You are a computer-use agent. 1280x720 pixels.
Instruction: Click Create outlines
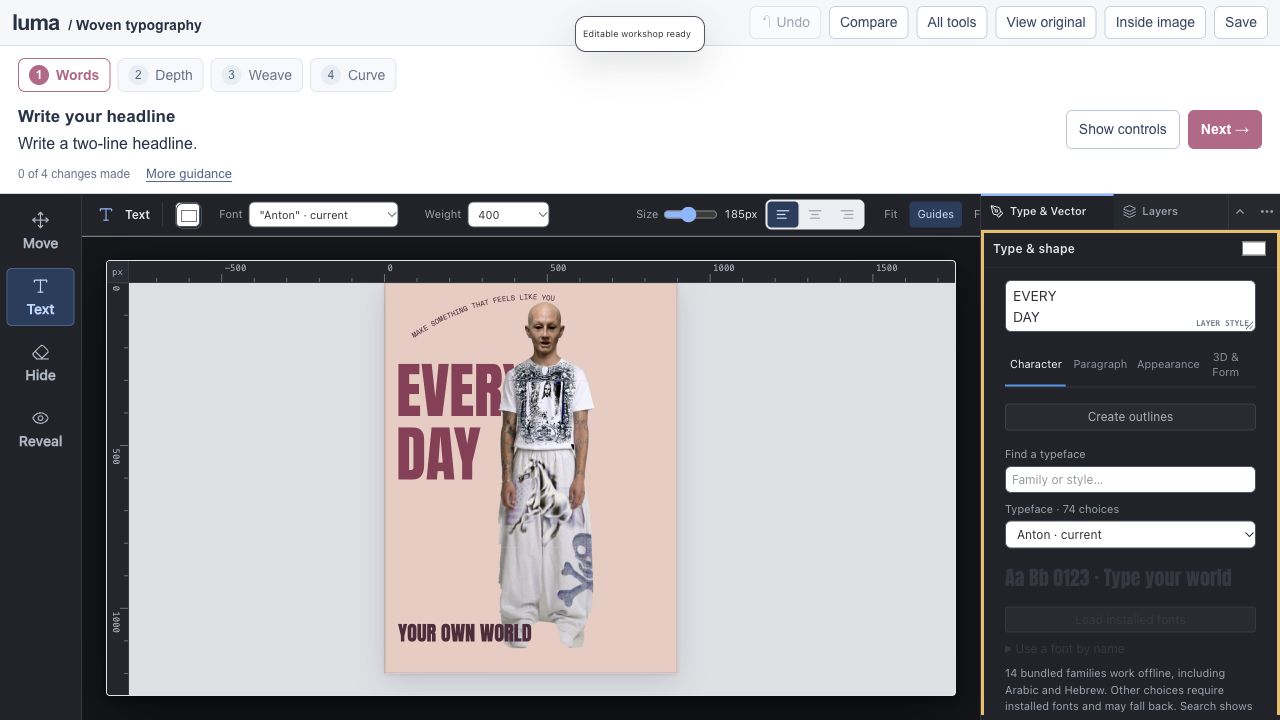(1130, 417)
